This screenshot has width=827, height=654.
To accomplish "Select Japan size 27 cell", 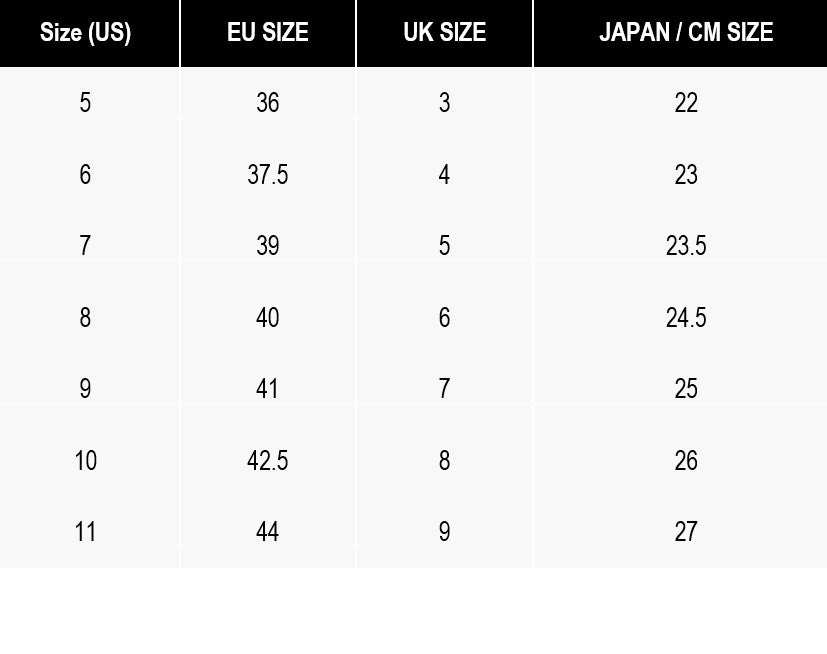I will [686, 532].
